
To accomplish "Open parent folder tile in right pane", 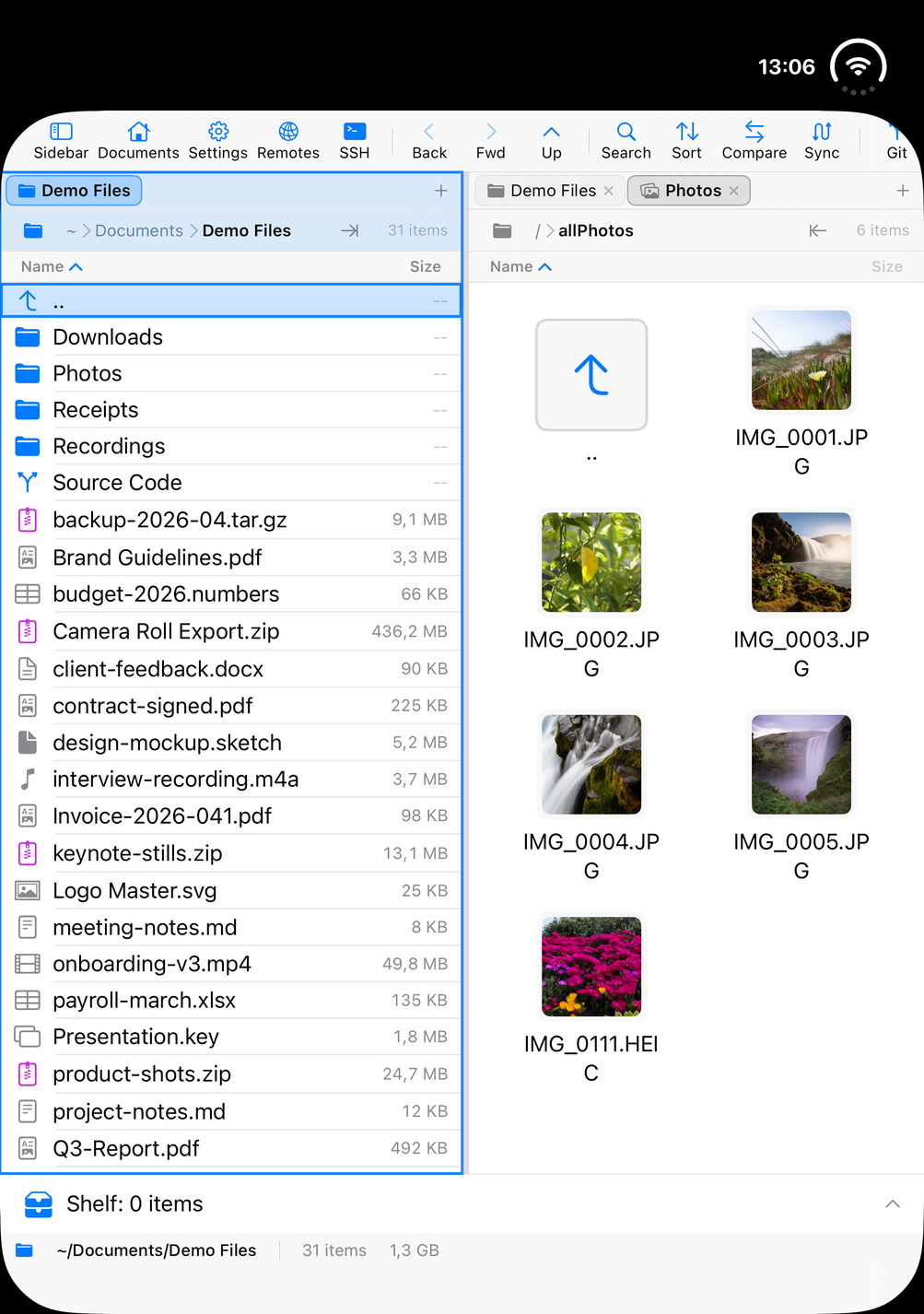I will [591, 375].
